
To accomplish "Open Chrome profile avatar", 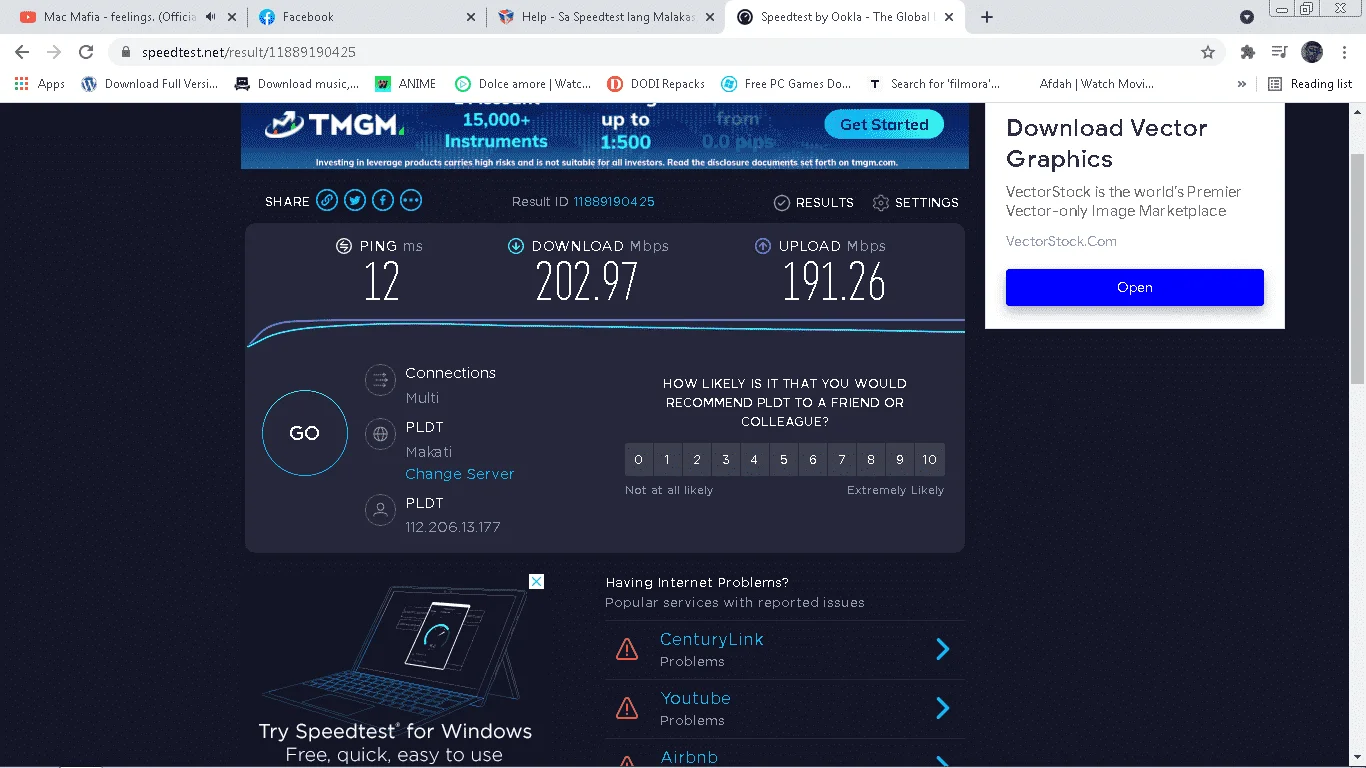I will (x=1312, y=52).
